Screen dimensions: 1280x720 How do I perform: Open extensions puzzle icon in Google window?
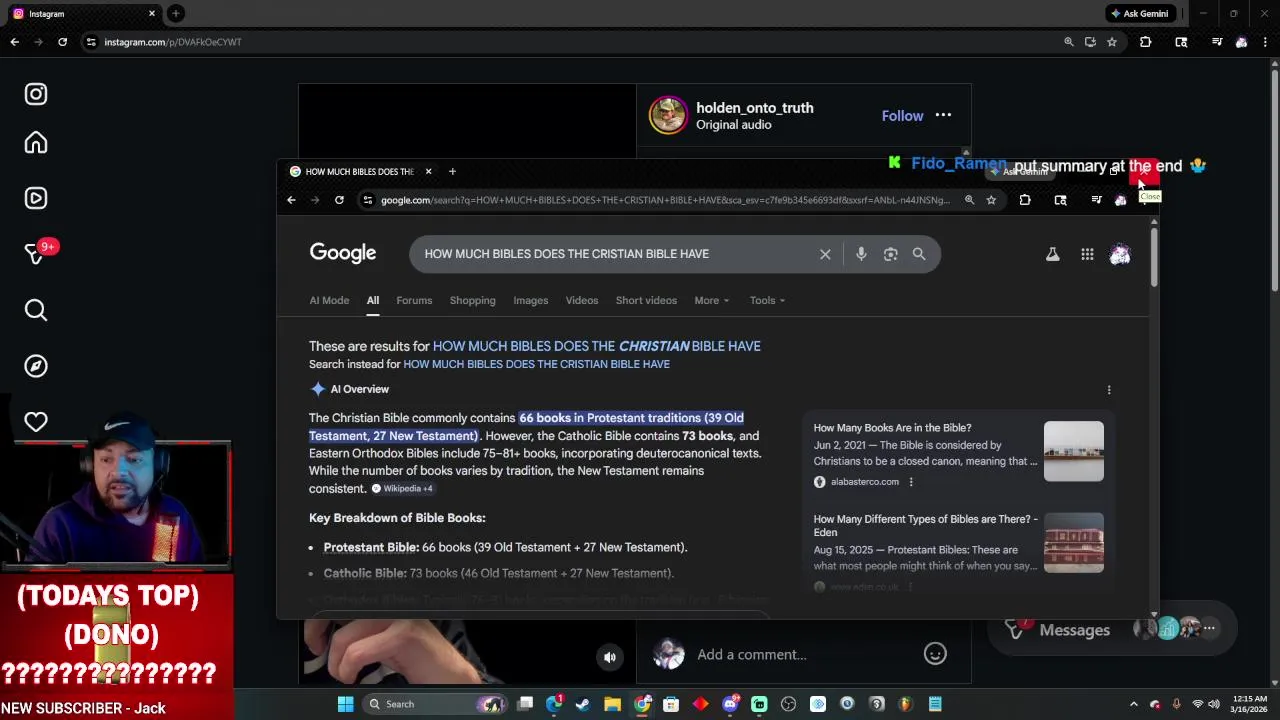click(x=1025, y=200)
